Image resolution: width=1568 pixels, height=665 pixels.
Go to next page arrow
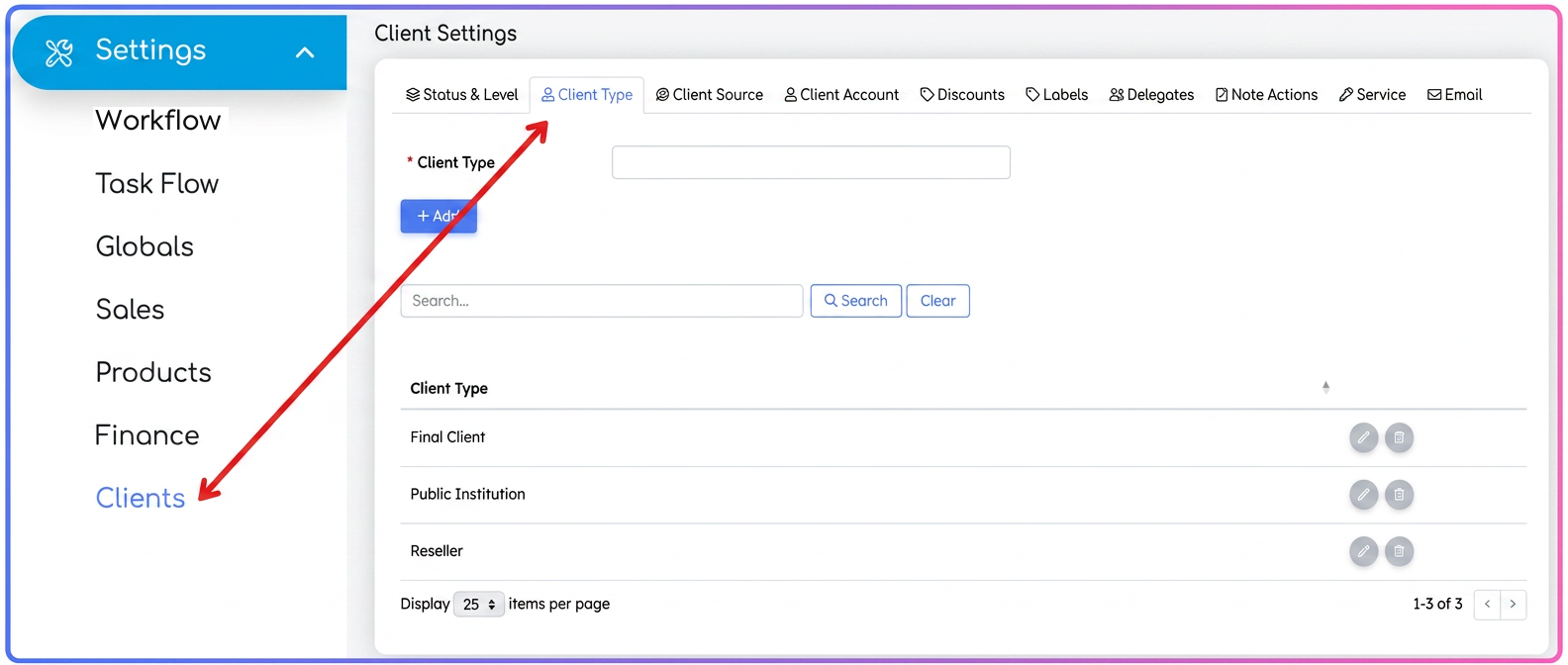click(1513, 604)
